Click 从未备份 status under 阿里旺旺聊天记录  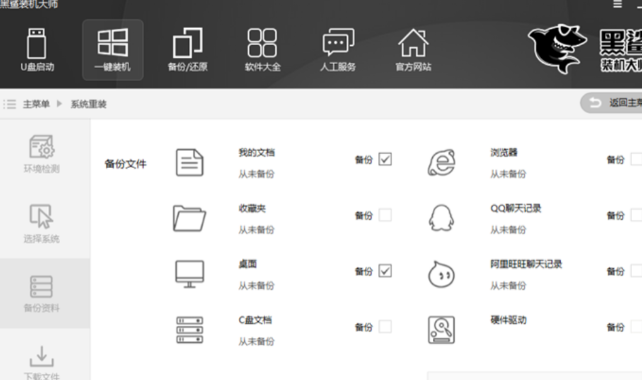click(x=509, y=285)
